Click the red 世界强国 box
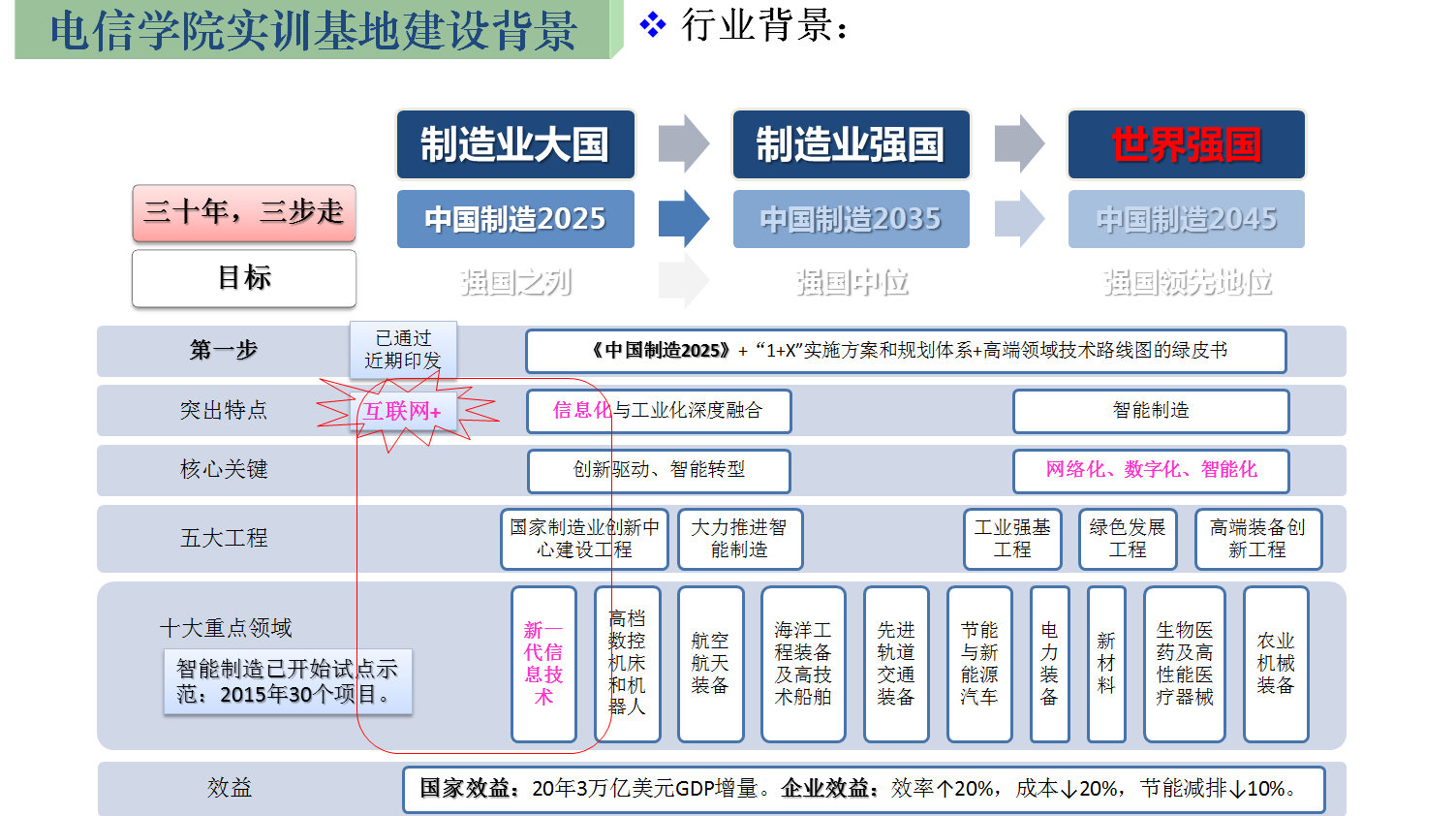The height and width of the screenshot is (816, 1456). pos(1186,144)
